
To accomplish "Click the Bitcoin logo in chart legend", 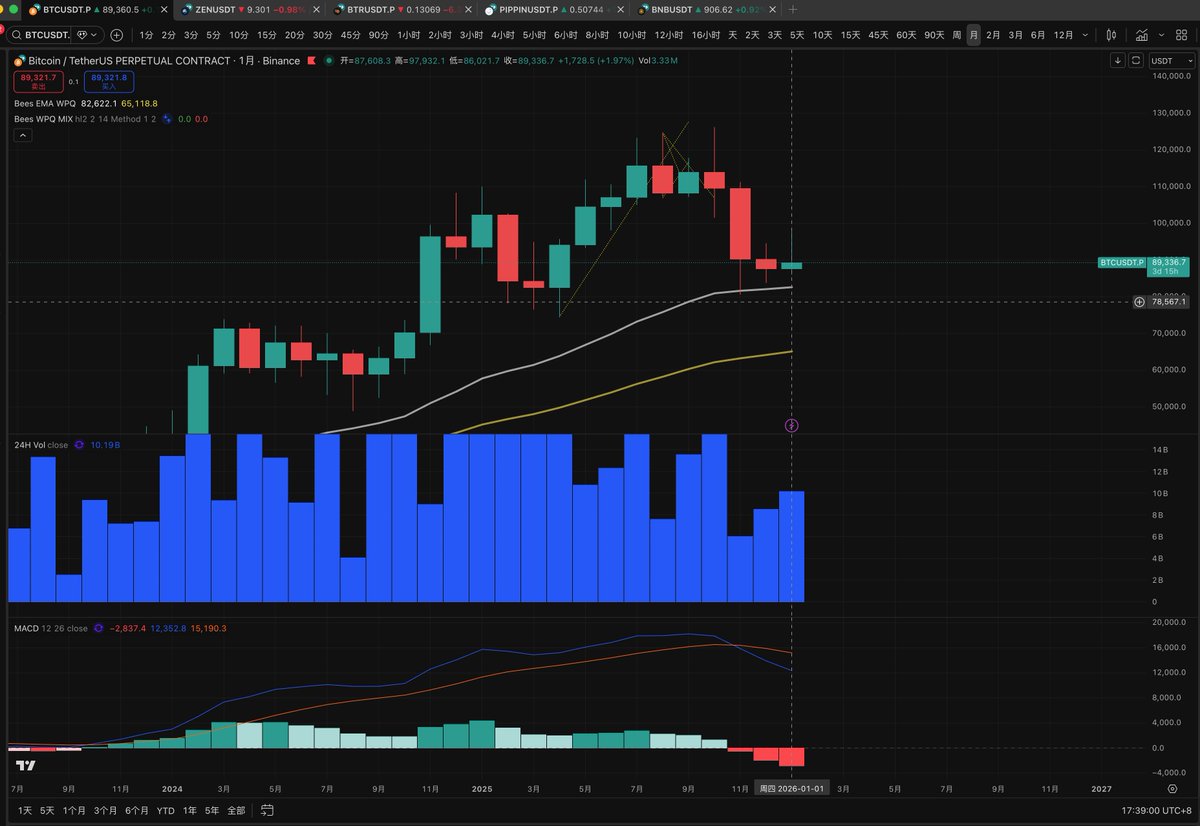I will 19,61.
